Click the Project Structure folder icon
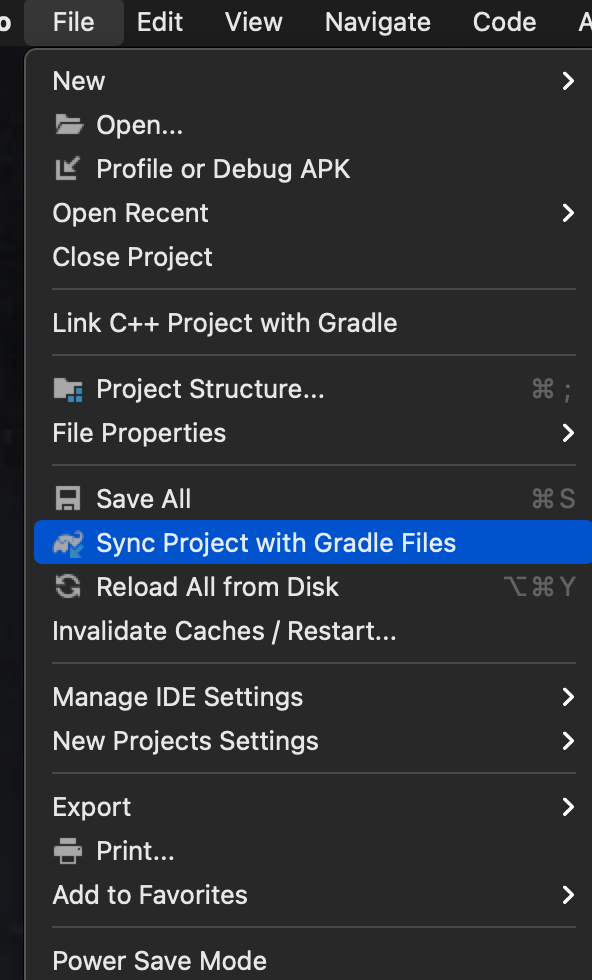The width and height of the screenshot is (592, 980). 68,389
